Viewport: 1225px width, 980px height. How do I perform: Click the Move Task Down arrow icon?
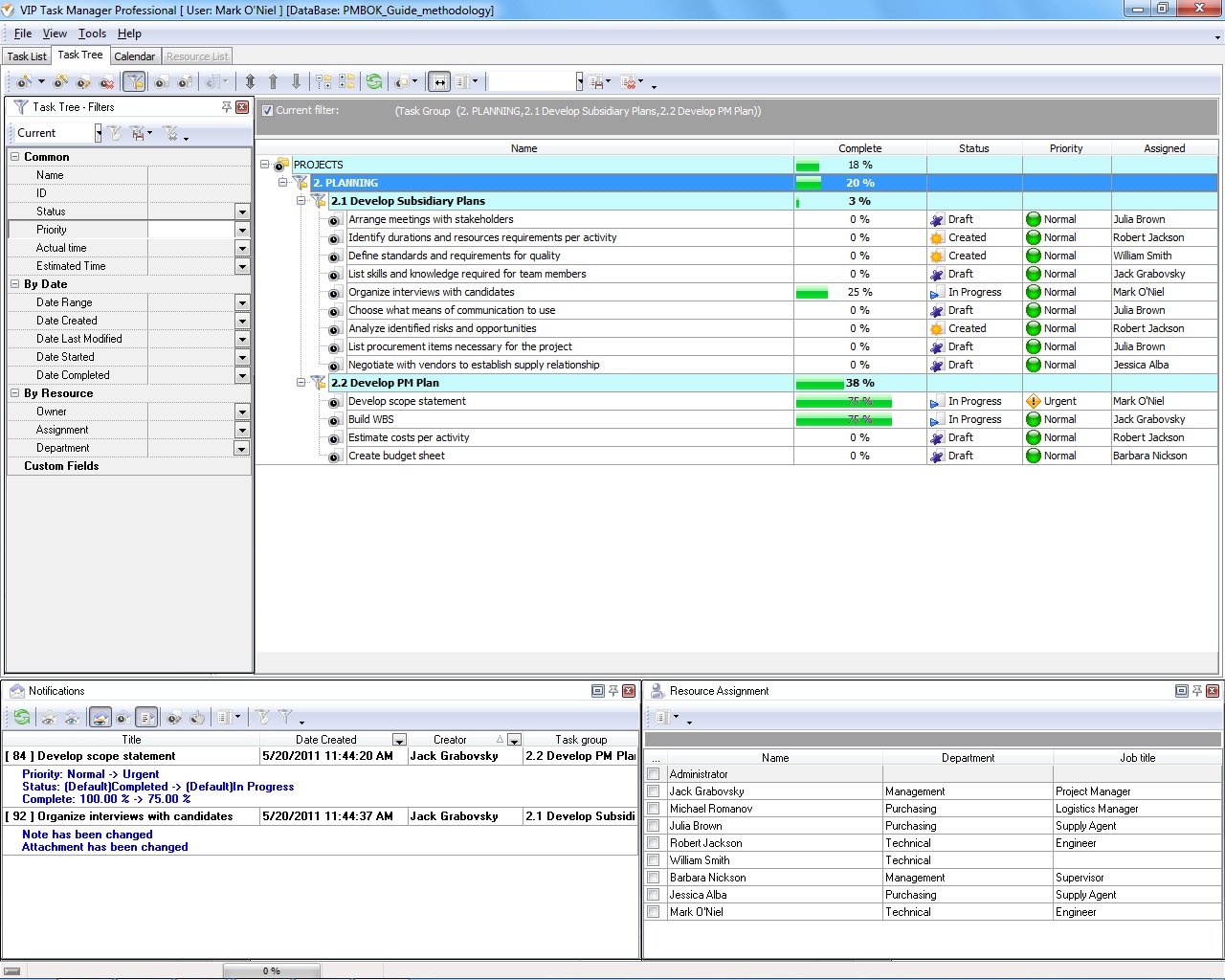pyautogui.click(x=296, y=82)
